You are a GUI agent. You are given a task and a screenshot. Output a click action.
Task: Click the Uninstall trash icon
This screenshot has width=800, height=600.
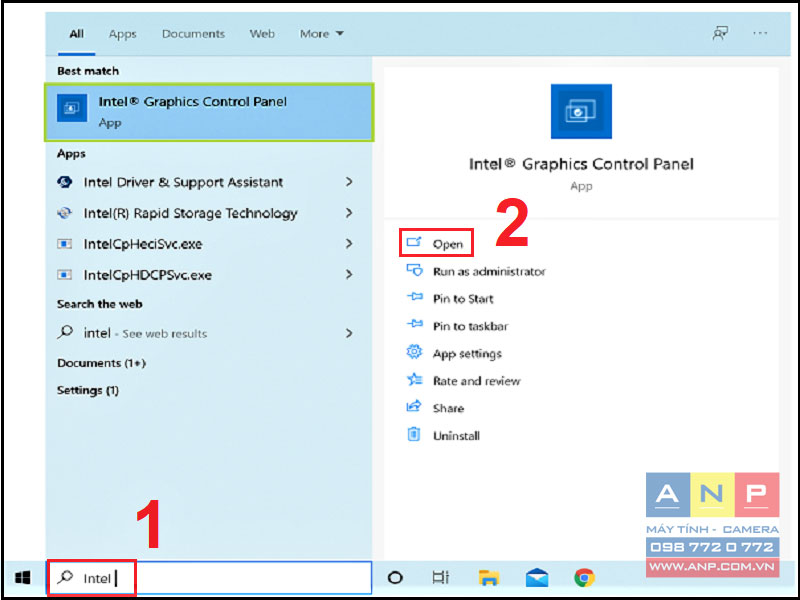click(x=414, y=434)
